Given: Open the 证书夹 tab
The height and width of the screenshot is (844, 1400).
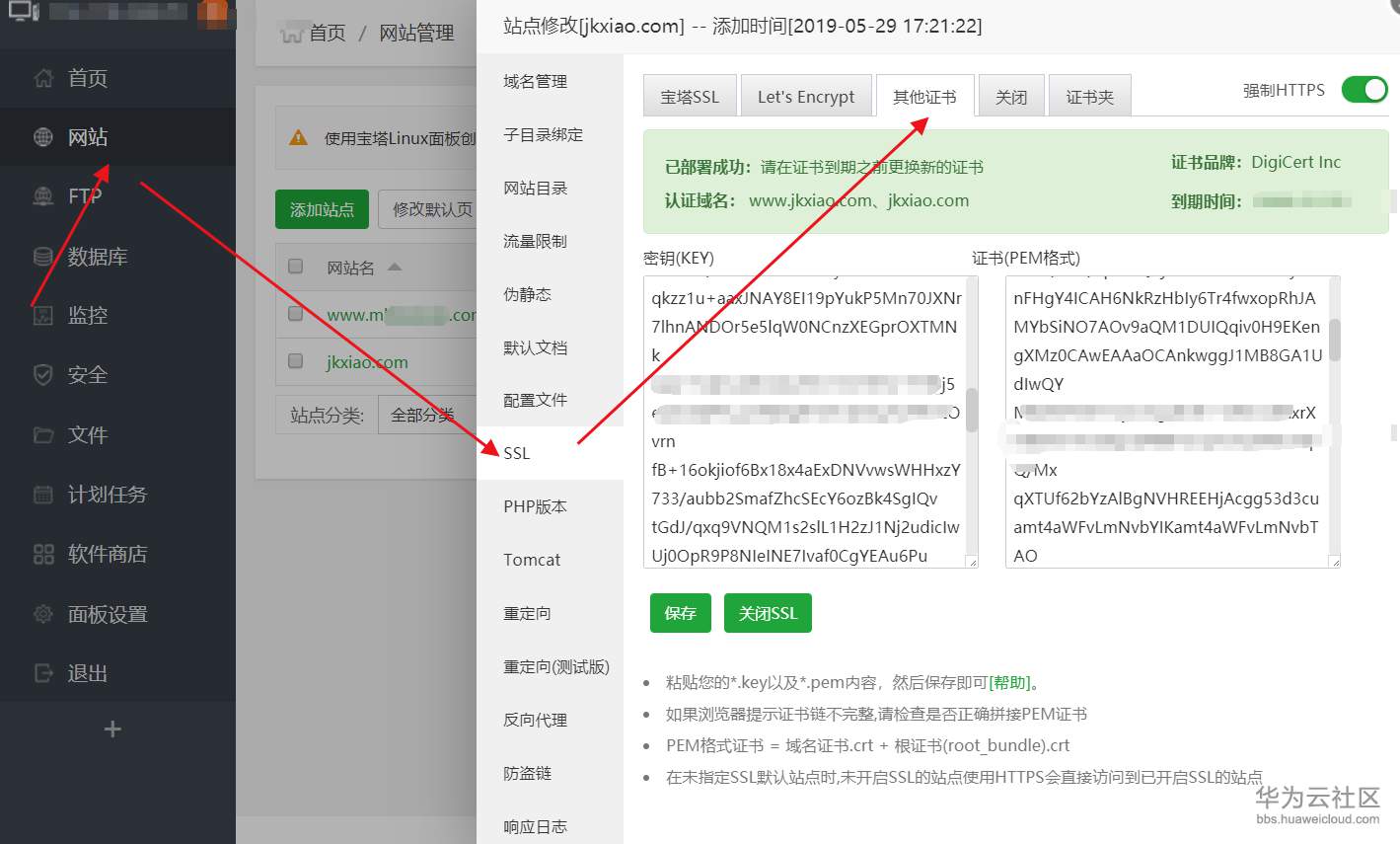Looking at the screenshot, I should [1090, 97].
